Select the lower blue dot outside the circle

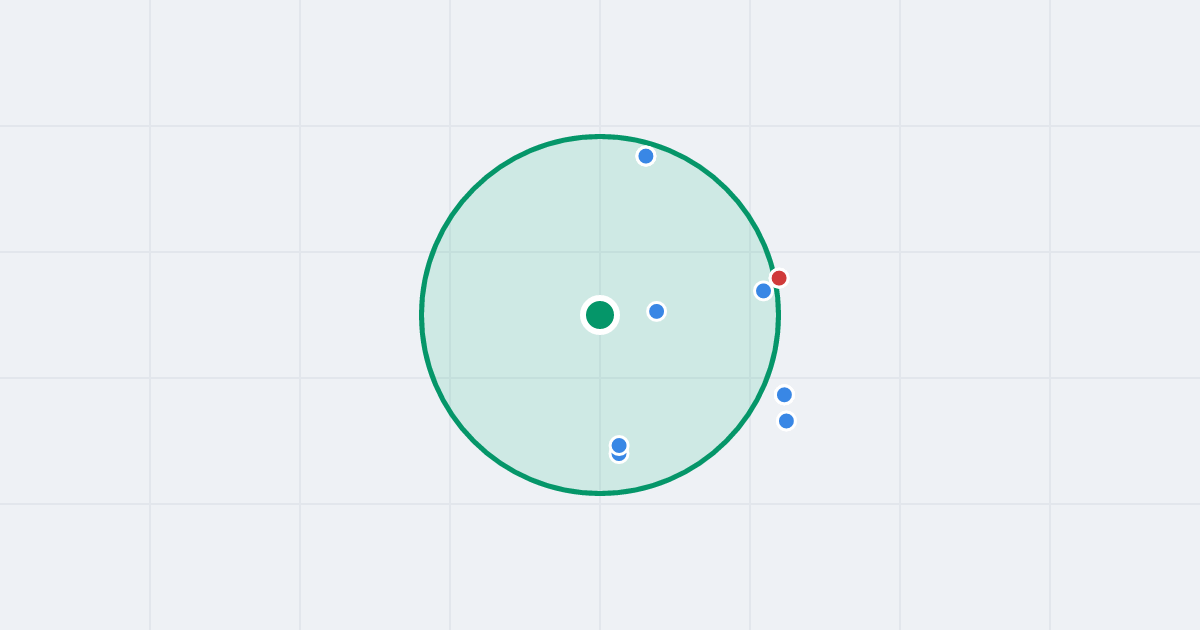(786, 421)
